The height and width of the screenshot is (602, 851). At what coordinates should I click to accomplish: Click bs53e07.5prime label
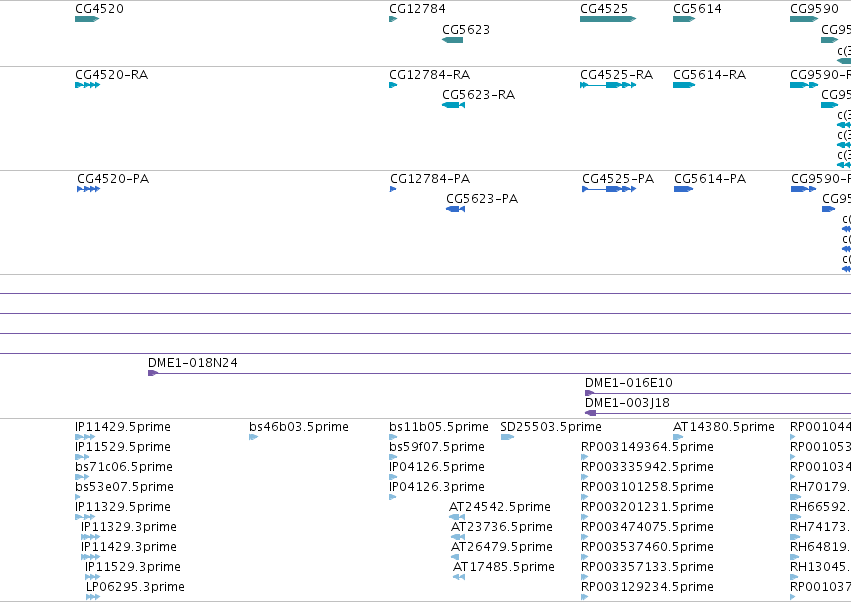coord(124,486)
